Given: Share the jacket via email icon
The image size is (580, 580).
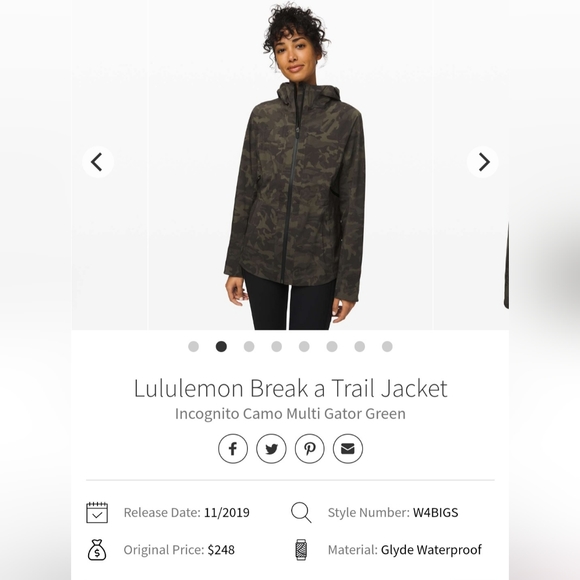Looking at the screenshot, I should [348, 449].
